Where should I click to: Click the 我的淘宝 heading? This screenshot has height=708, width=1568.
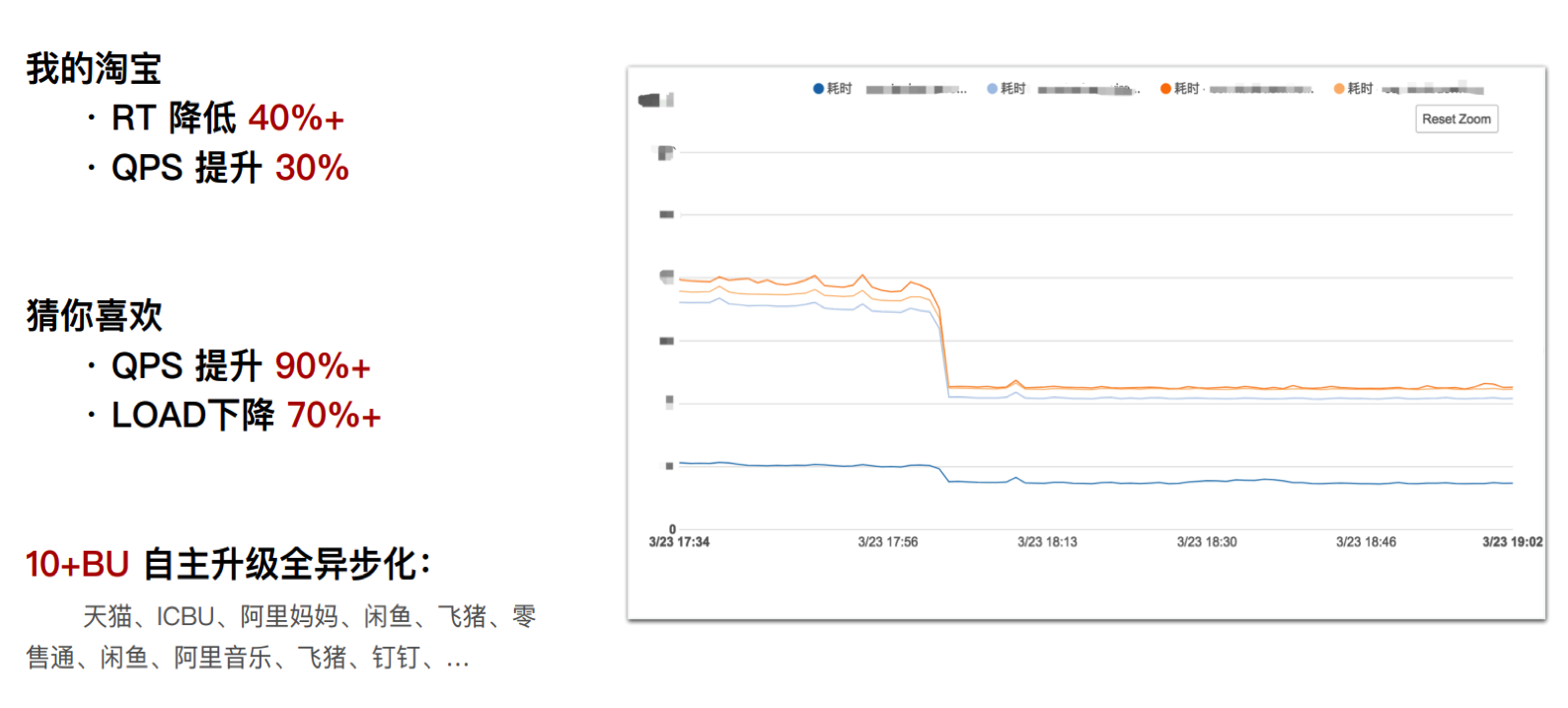(x=94, y=69)
